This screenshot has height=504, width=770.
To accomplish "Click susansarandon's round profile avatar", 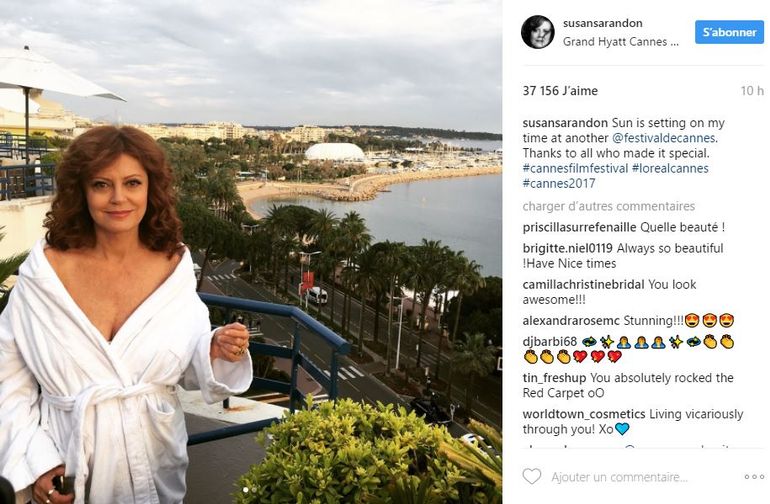I will click(537, 32).
